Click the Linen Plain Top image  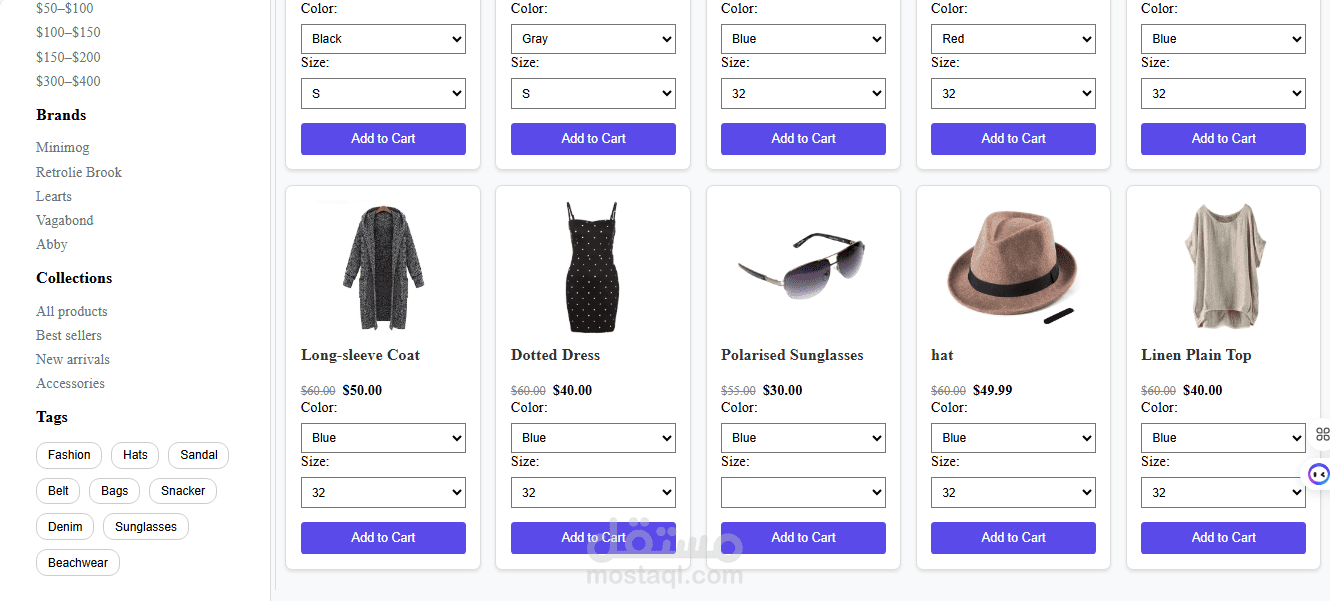1223,267
